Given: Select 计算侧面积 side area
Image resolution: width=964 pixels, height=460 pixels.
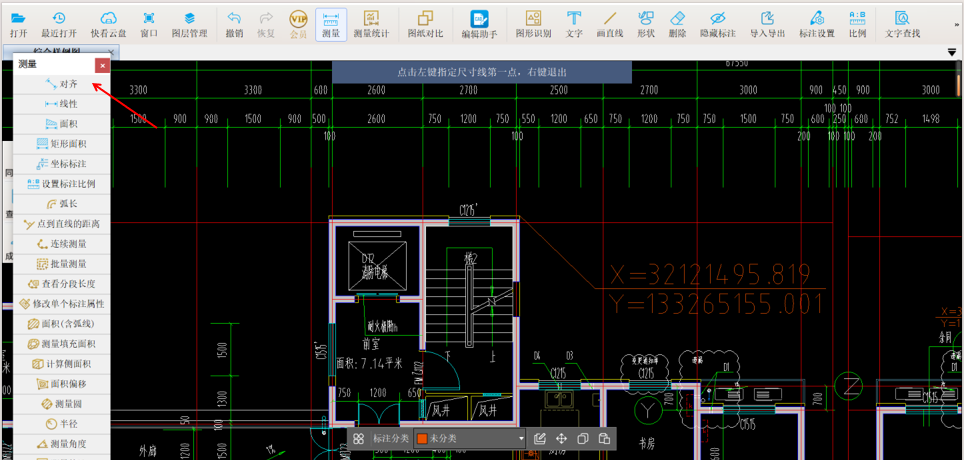Looking at the screenshot, I should 61,363.
